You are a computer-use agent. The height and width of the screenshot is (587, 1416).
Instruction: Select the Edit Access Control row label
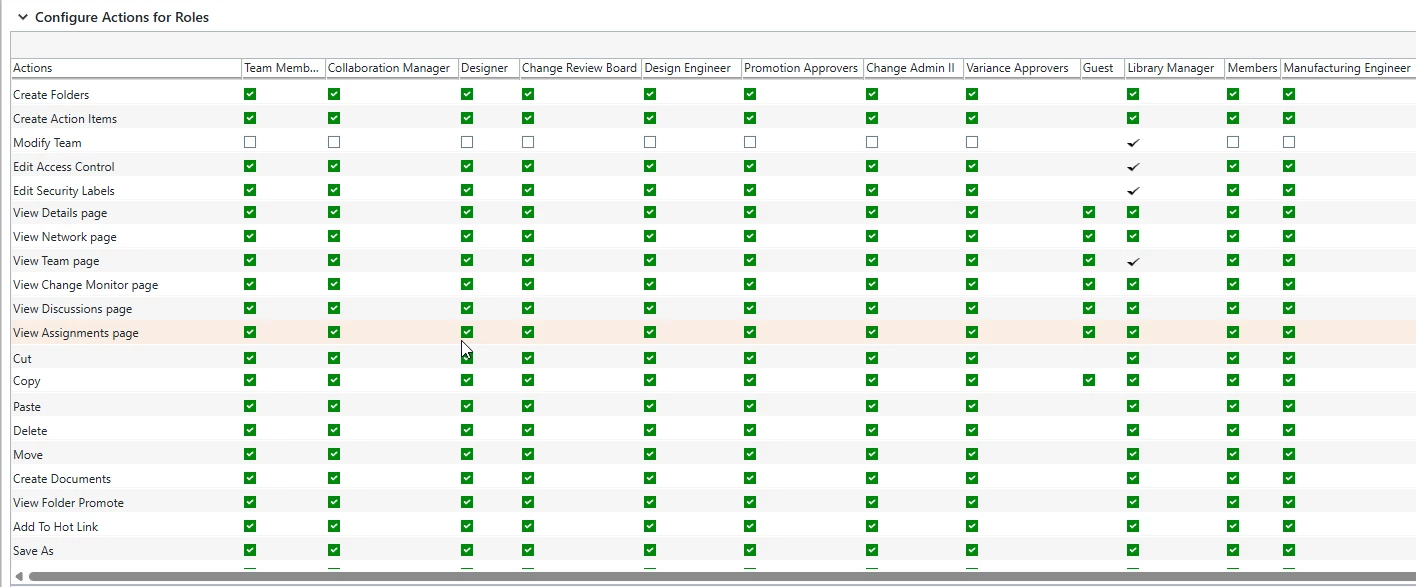64,167
